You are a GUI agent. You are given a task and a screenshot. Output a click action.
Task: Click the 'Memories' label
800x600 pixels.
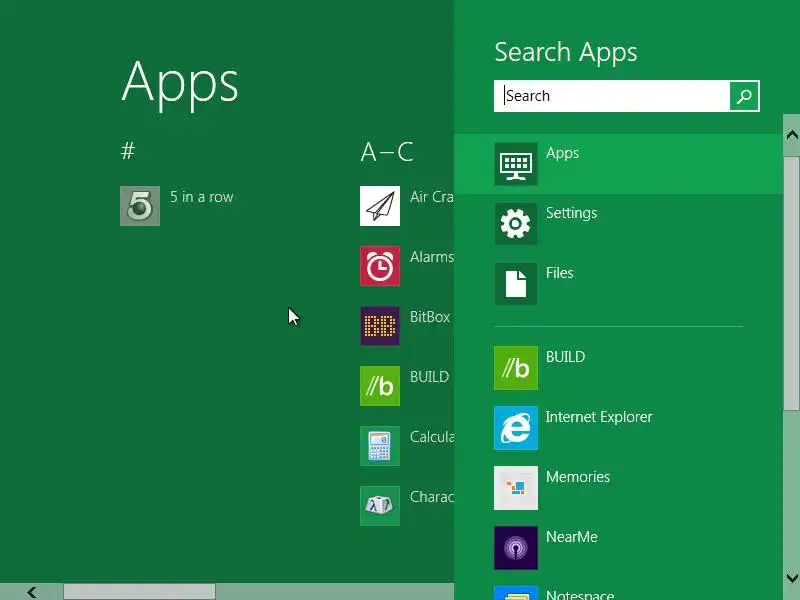pos(578,477)
